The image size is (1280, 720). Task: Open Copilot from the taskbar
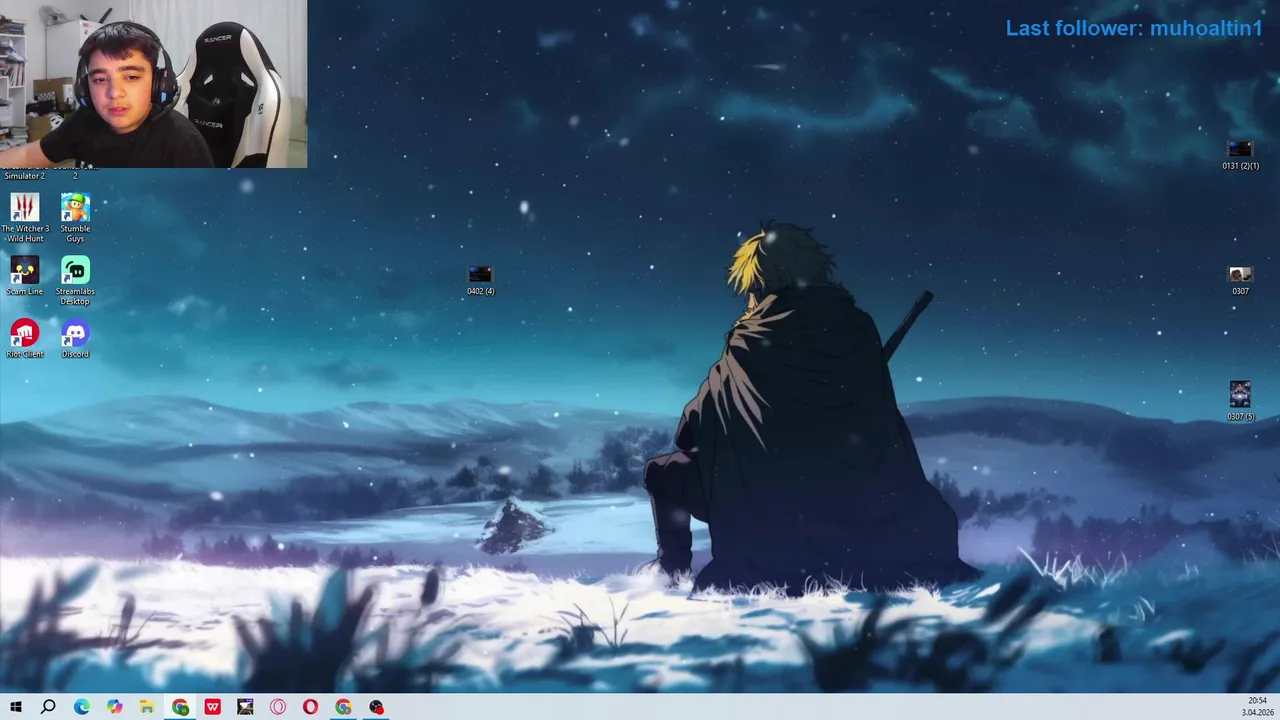click(x=114, y=707)
